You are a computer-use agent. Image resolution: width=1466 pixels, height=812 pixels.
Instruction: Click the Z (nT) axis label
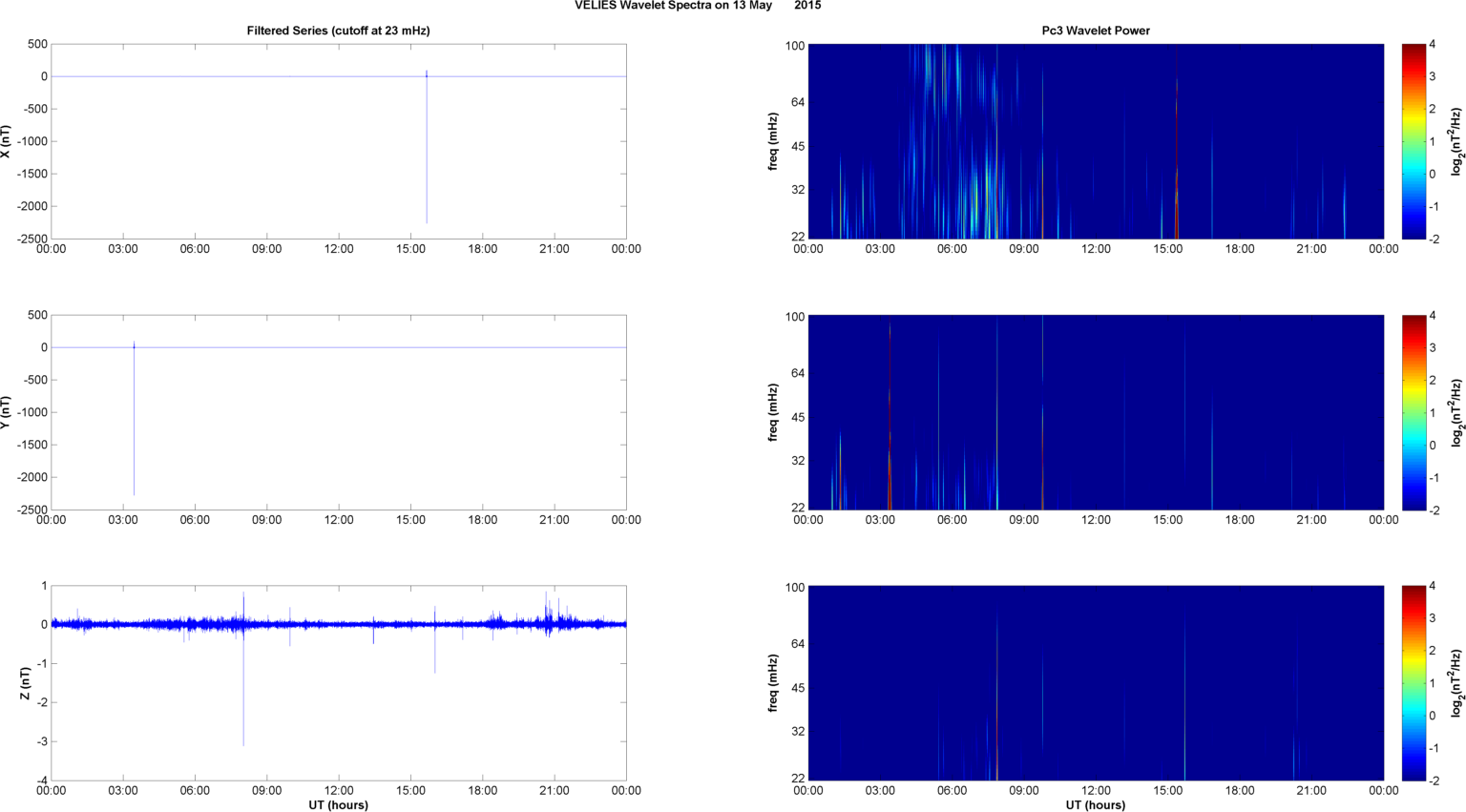(26, 683)
